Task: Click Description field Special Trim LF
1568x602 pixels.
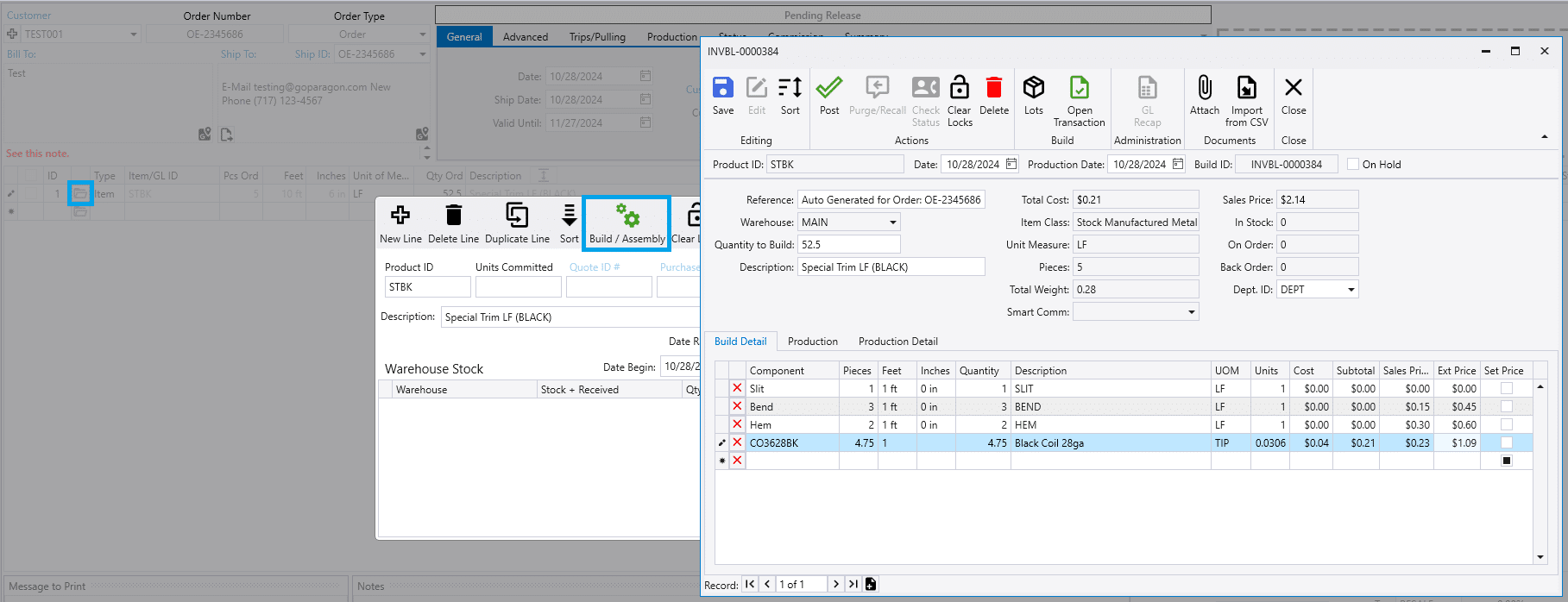Action: click(x=891, y=267)
